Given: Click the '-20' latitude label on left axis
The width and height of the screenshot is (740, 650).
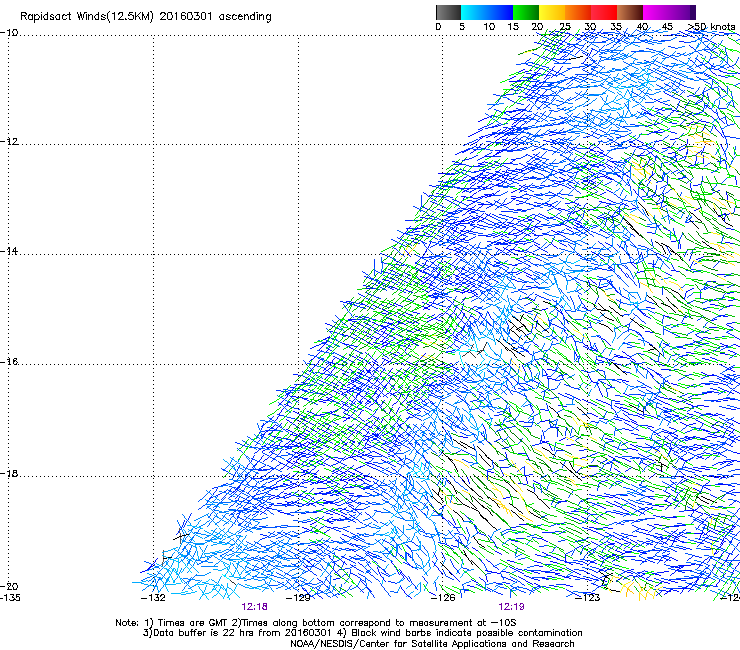Looking at the screenshot, I should (9, 586).
